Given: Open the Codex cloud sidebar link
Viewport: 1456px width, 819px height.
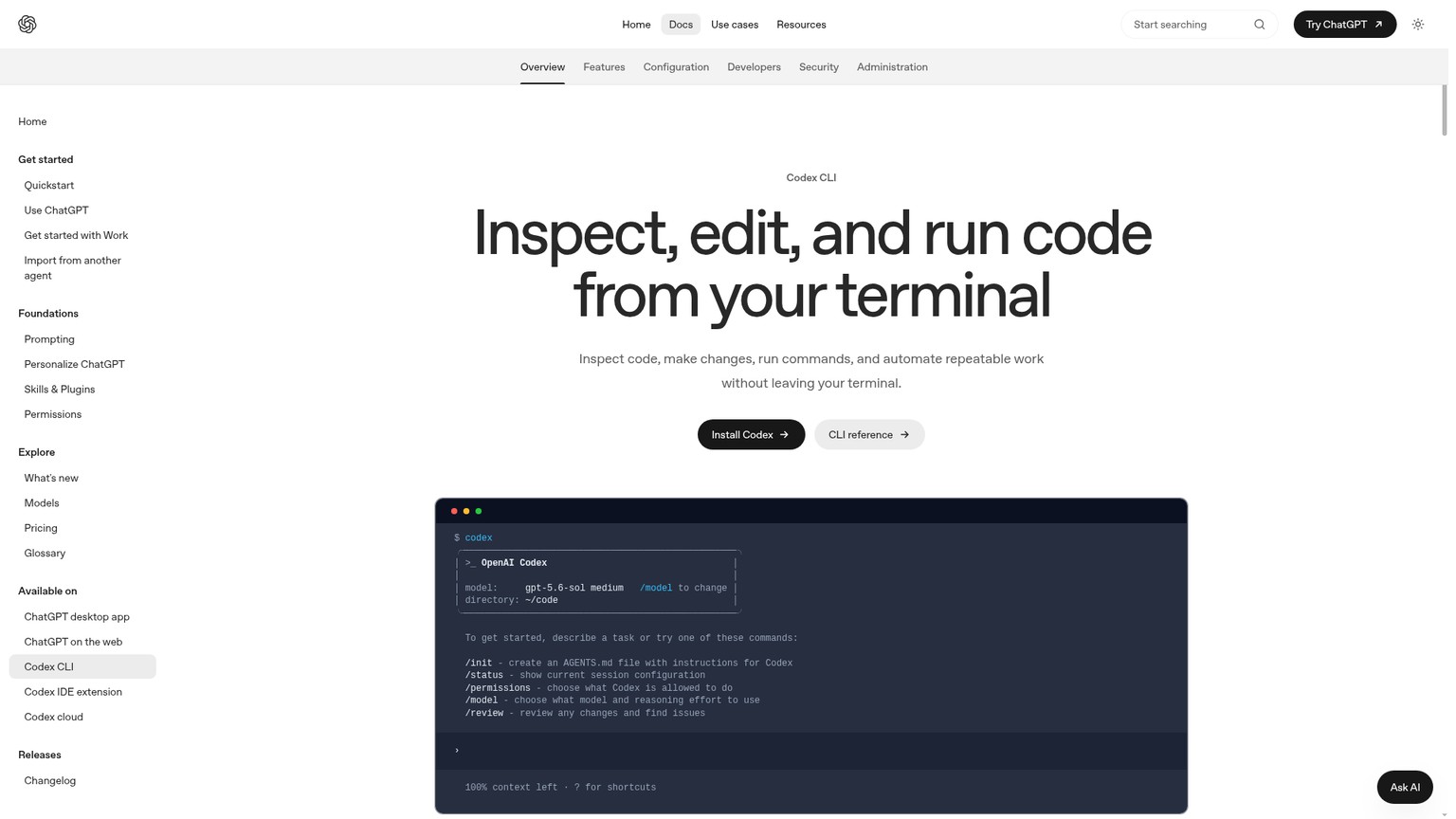Looking at the screenshot, I should pos(53,718).
